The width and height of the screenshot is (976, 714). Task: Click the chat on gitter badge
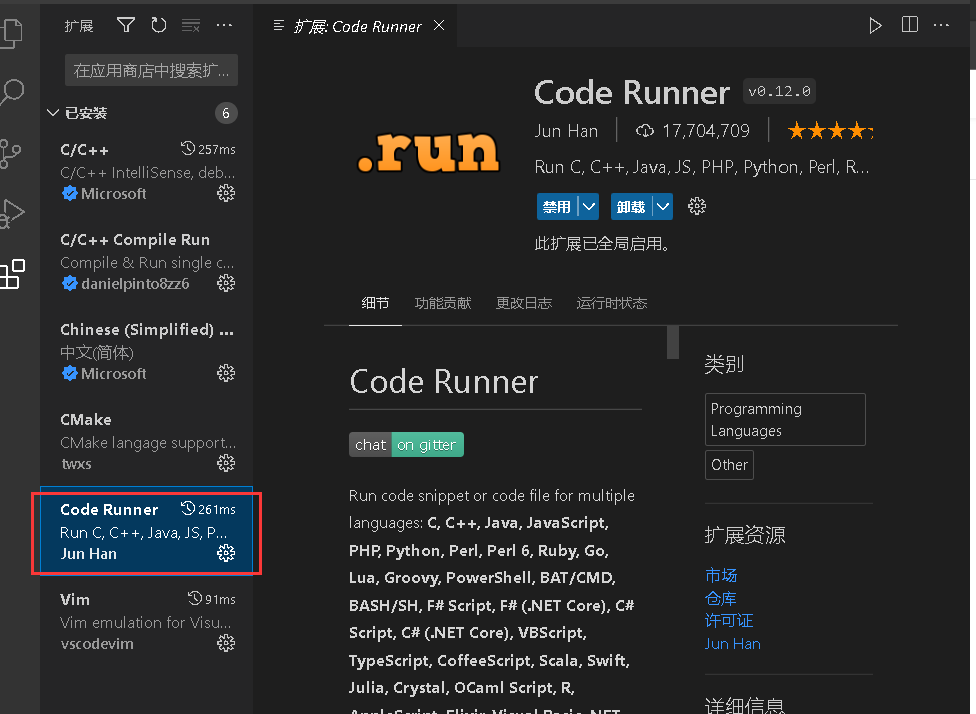point(406,444)
